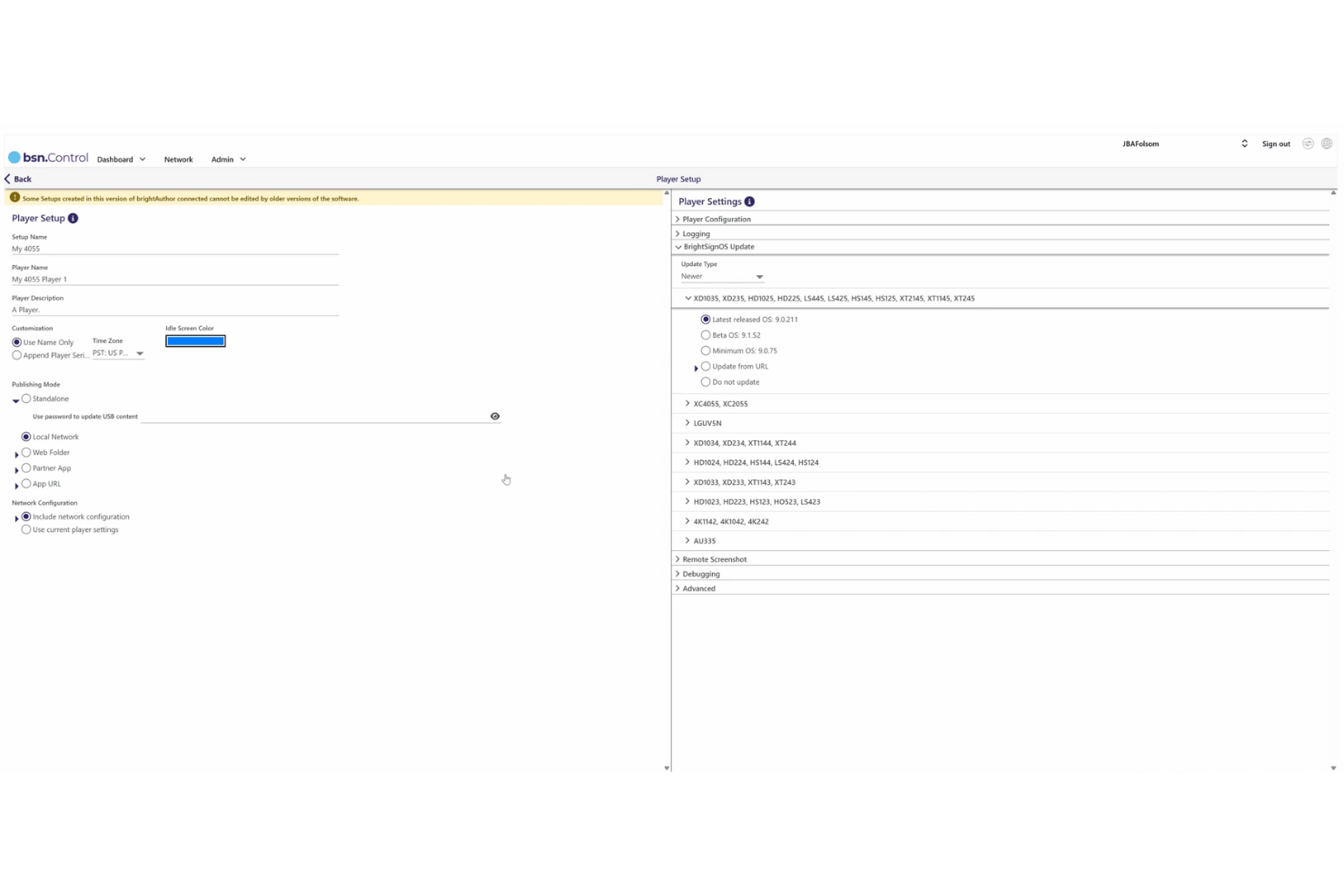Choose Local Network publishing mode
The height and width of the screenshot is (896, 1344).
(26, 437)
